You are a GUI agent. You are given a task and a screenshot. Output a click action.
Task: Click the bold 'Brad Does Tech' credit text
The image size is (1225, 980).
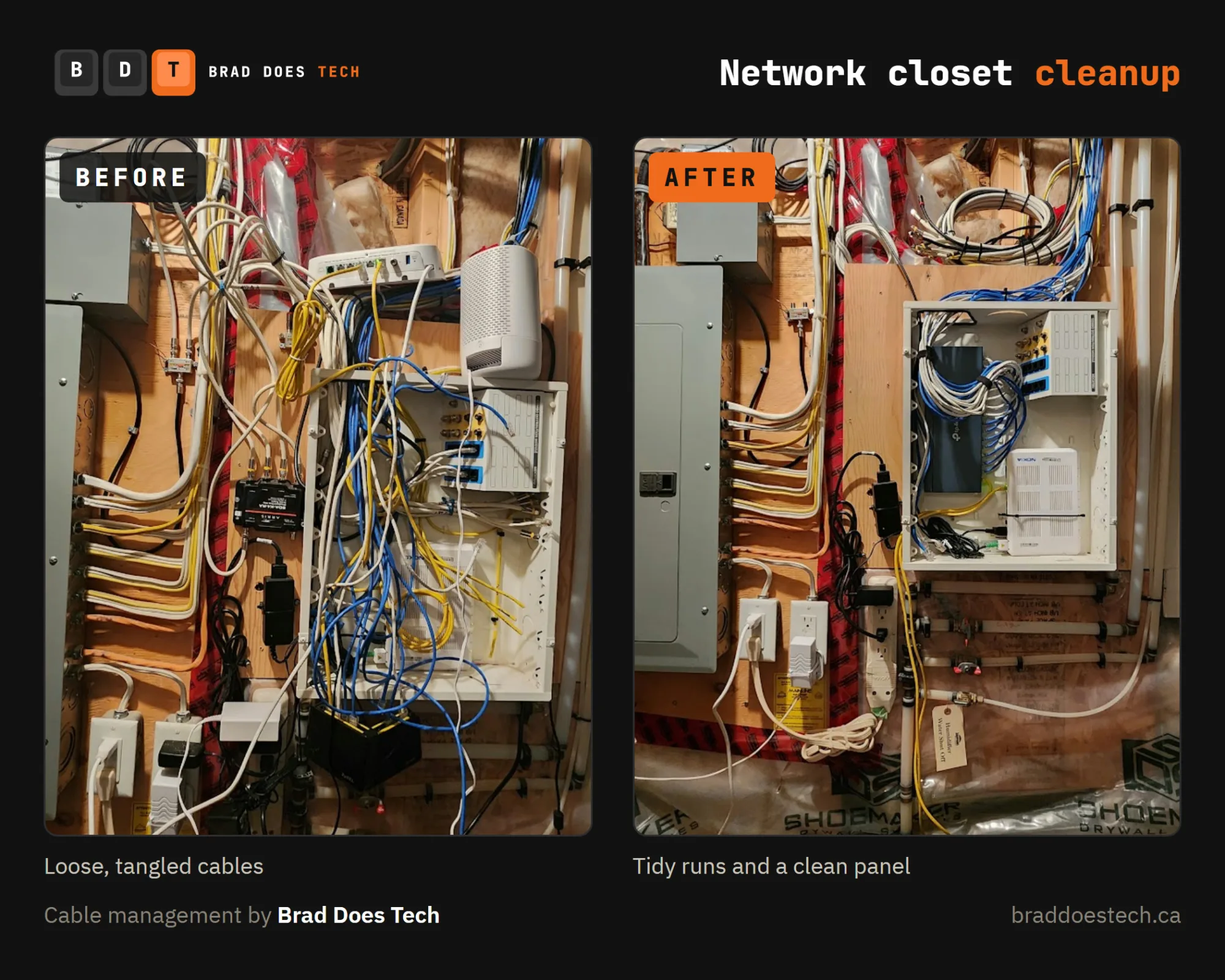pyautogui.click(x=358, y=915)
